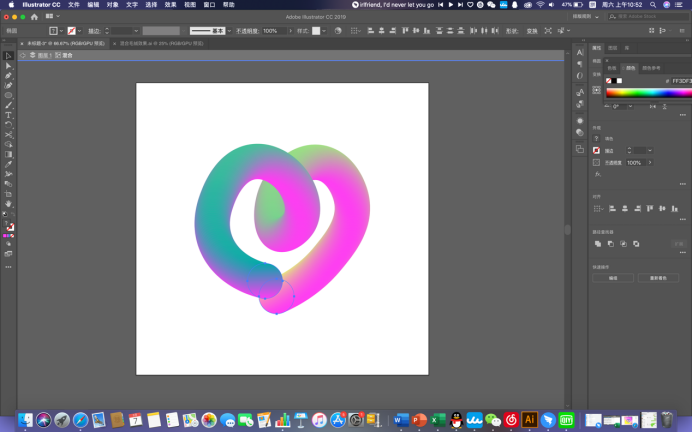The image size is (692, 433).
Task: Click flip vertical icon in Transform section
Action: [x=665, y=107]
